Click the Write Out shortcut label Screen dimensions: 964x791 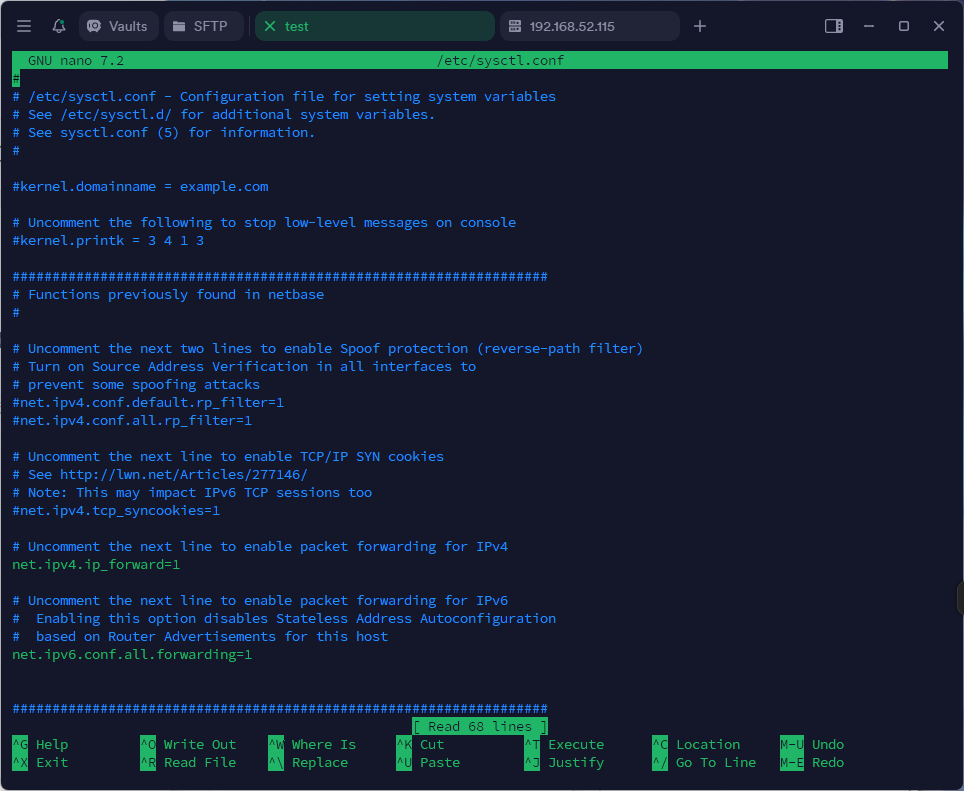point(200,745)
